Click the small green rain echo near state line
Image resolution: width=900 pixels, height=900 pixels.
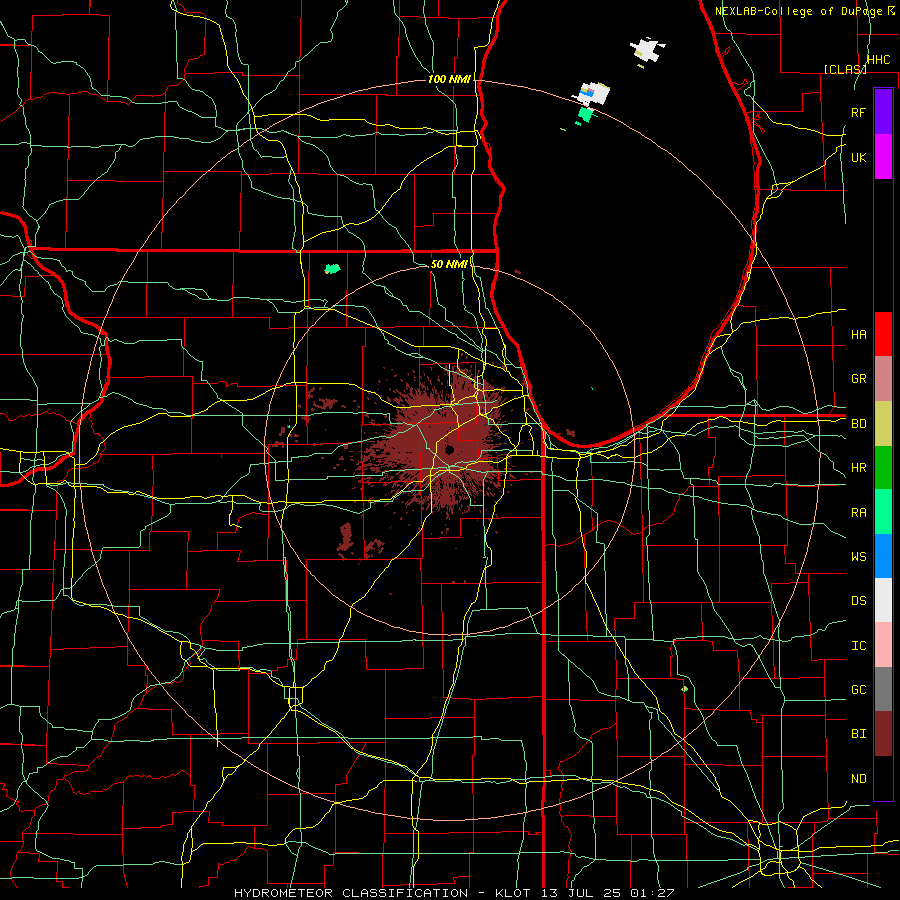pyautogui.click(x=332, y=268)
